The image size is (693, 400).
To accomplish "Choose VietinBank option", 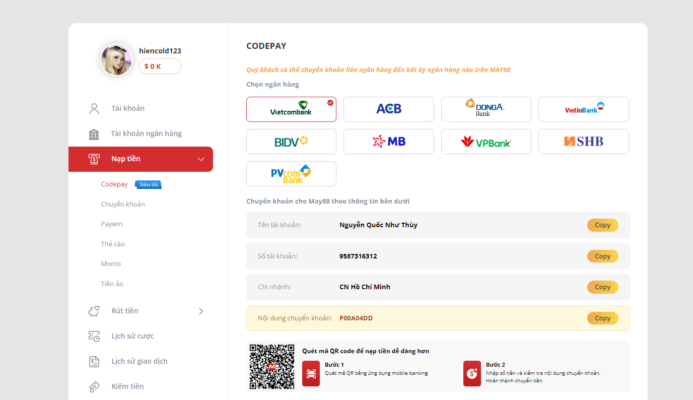I will (x=583, y=109).
